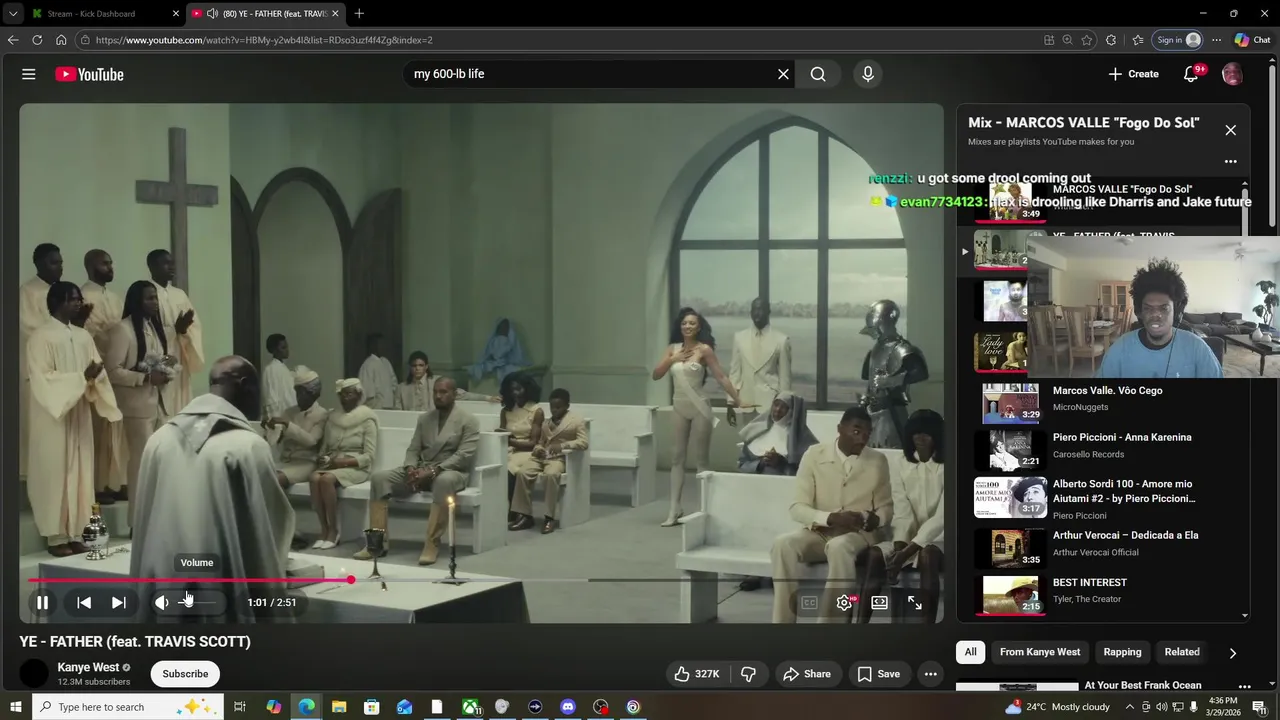
Task: Open the YouTube hamburger guide menu
Action: coord(29,74)
